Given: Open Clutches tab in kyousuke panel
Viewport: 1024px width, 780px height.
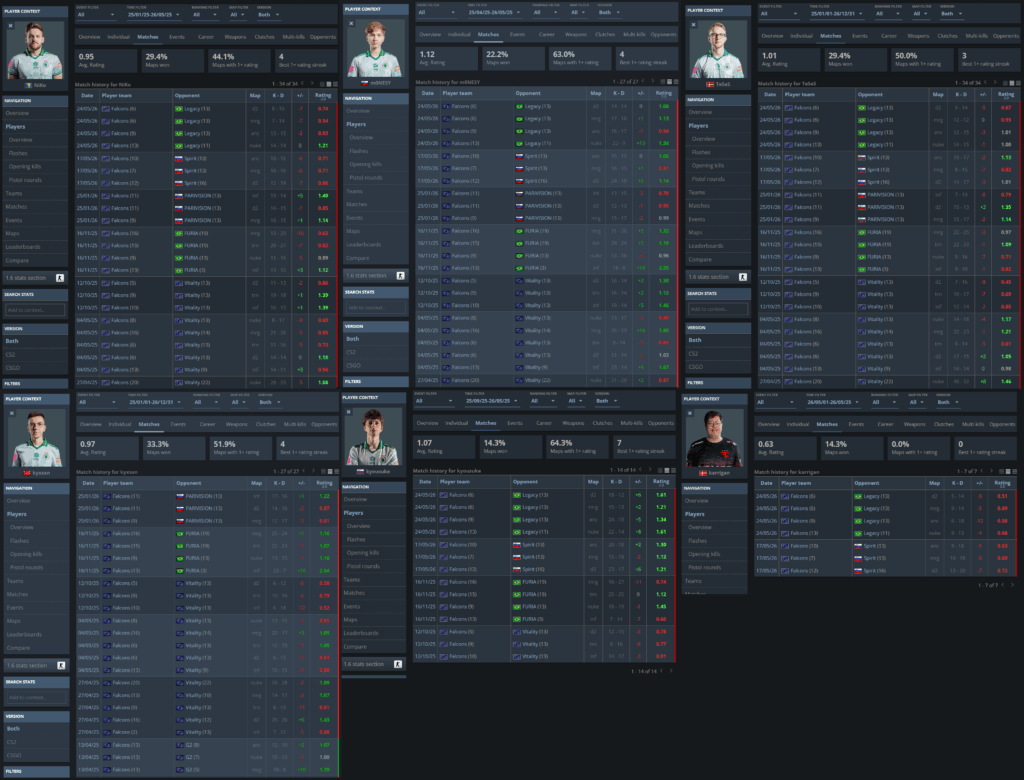Looking at the screenshot, I should pyautogui.click(x=603, y=423).
